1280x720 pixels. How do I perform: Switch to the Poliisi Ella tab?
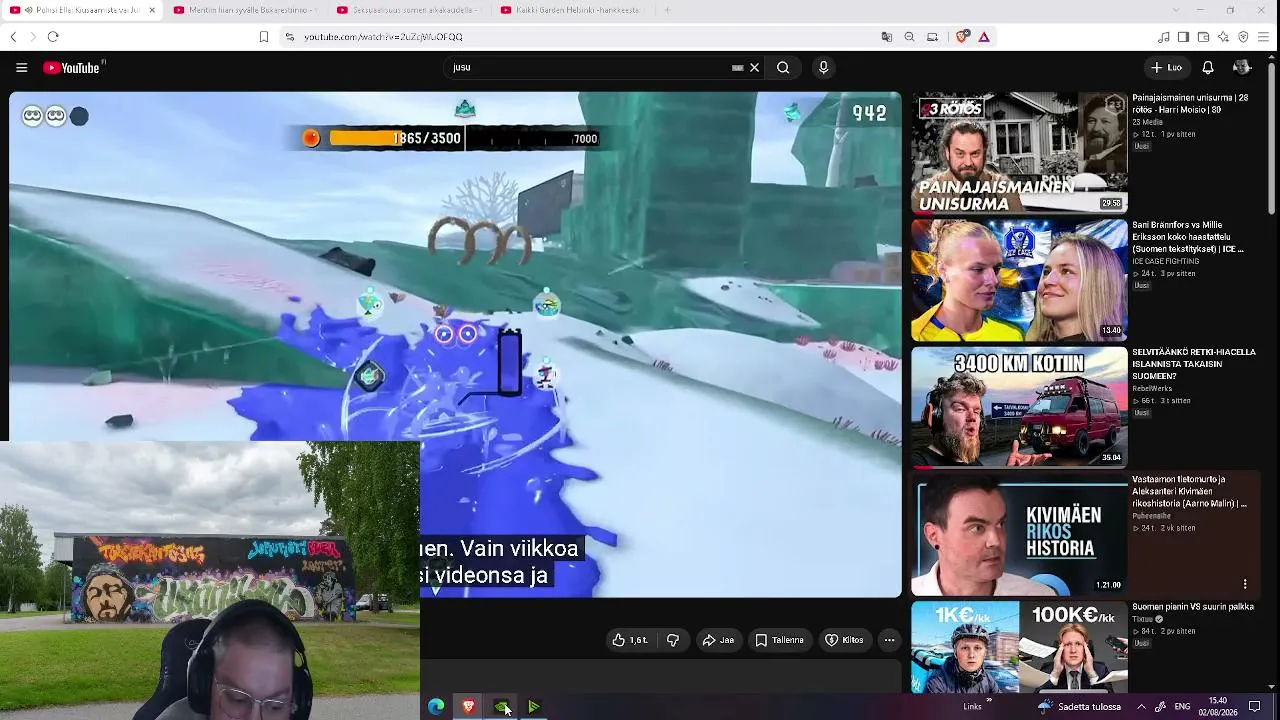tap(82, 10)
